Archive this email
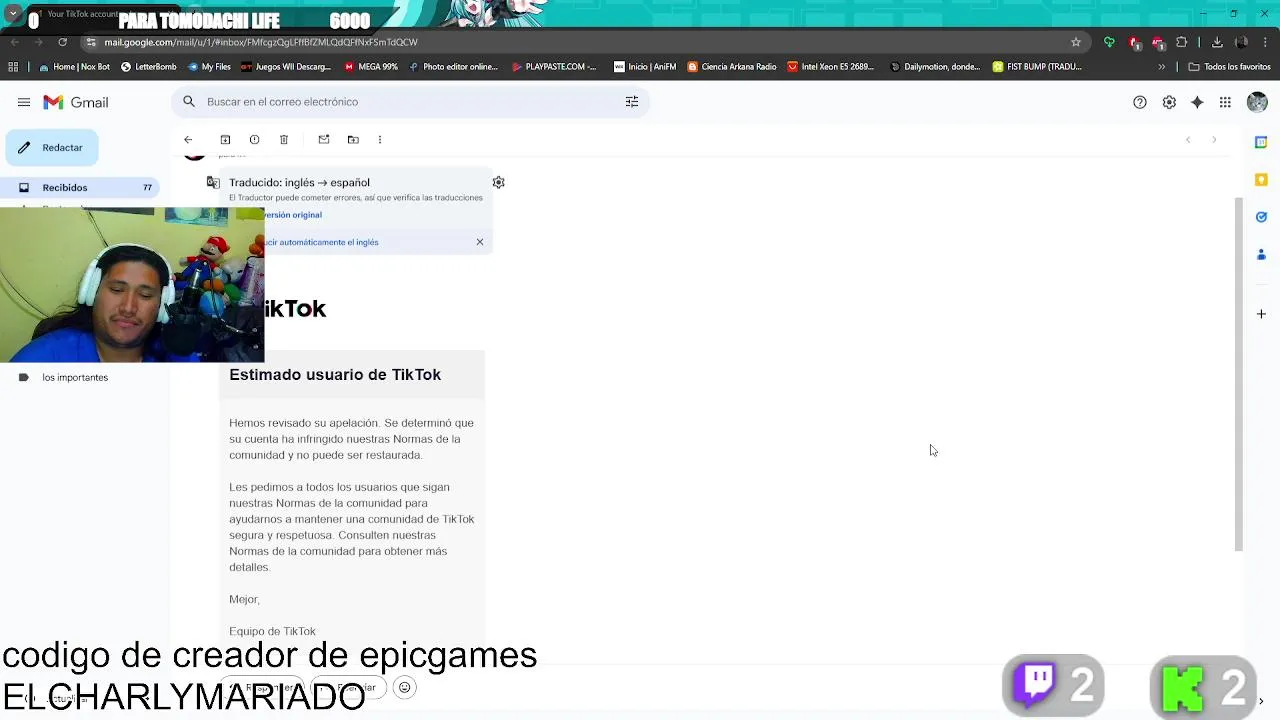This screenshot has width=1280, height=720. tap(225, 140)
